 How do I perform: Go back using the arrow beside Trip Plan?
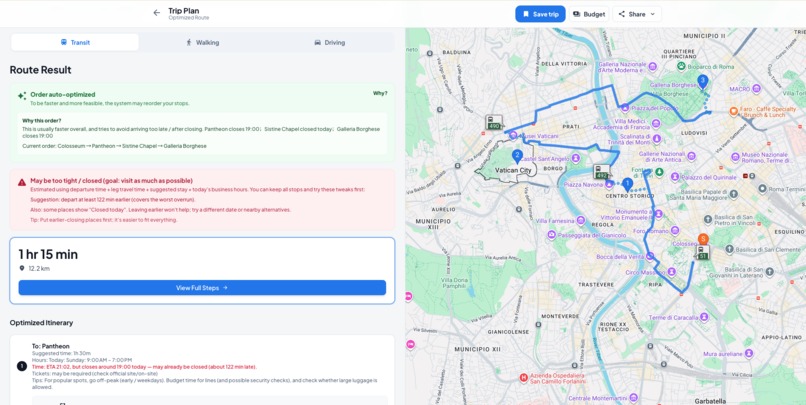[157, 13]
